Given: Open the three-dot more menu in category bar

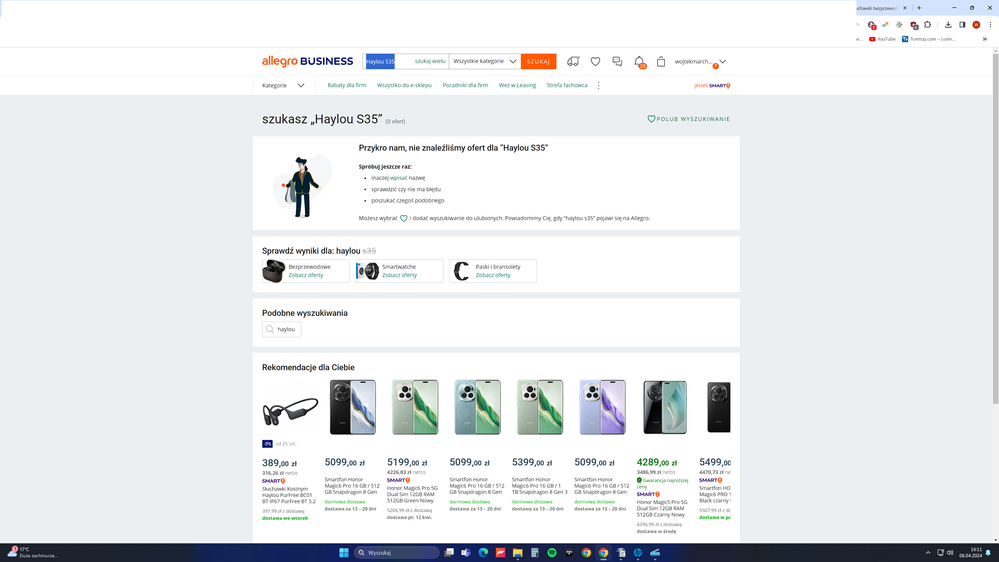Looking at the screenshot, I should tap(598, 85).
